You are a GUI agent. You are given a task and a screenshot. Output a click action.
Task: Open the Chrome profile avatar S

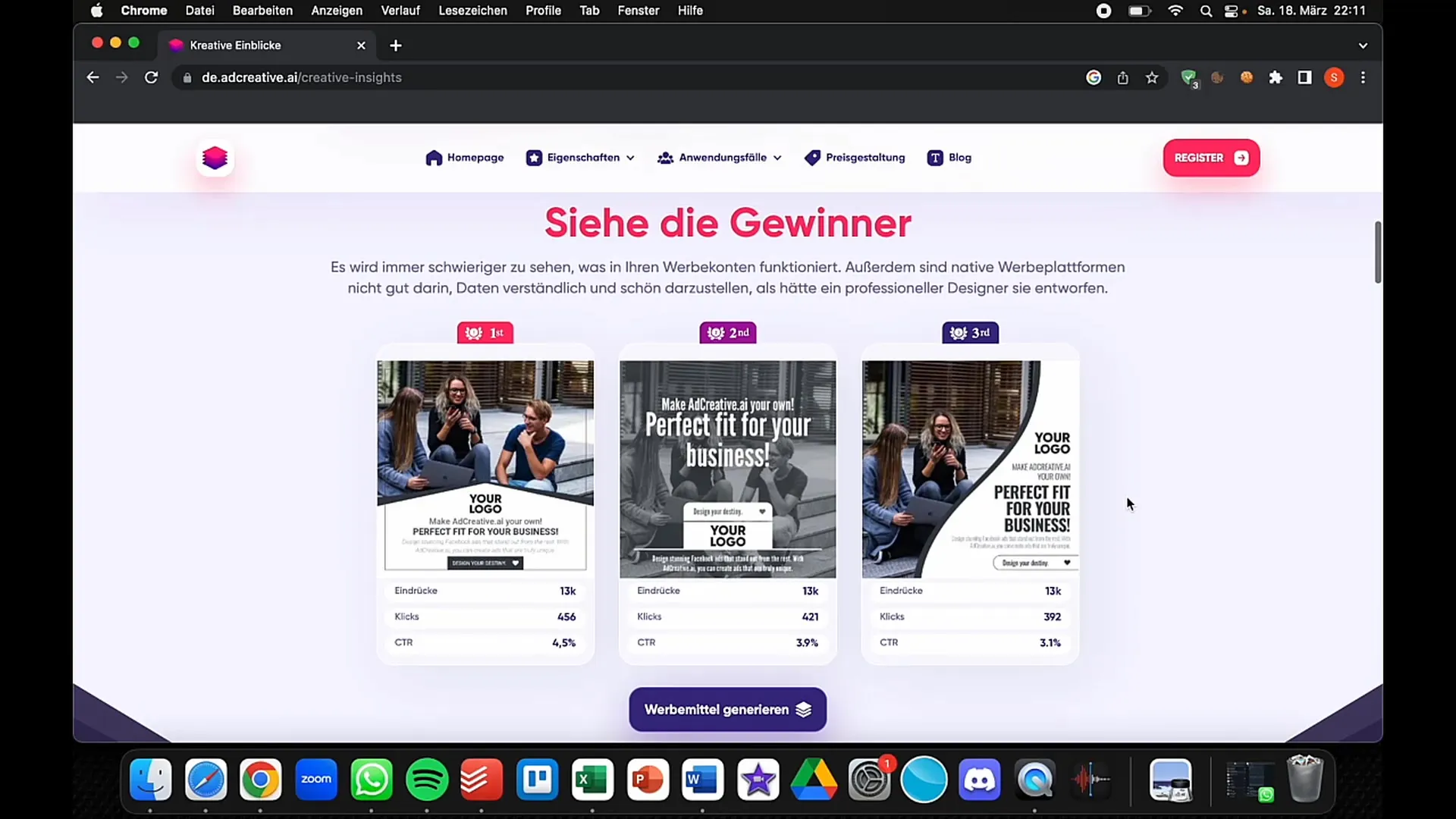1334,77
